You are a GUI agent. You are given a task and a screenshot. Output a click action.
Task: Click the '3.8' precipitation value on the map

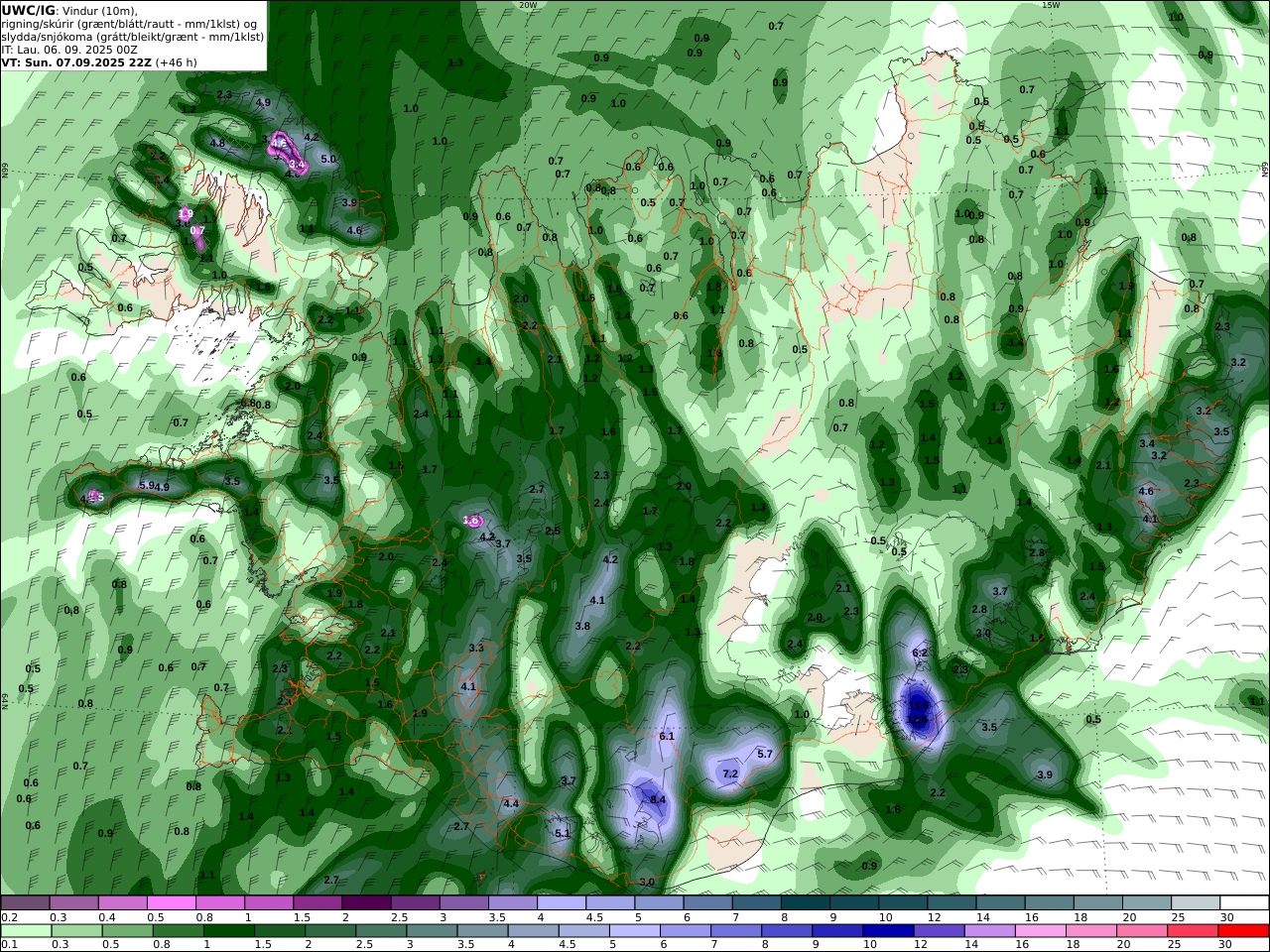click(582, 626)
